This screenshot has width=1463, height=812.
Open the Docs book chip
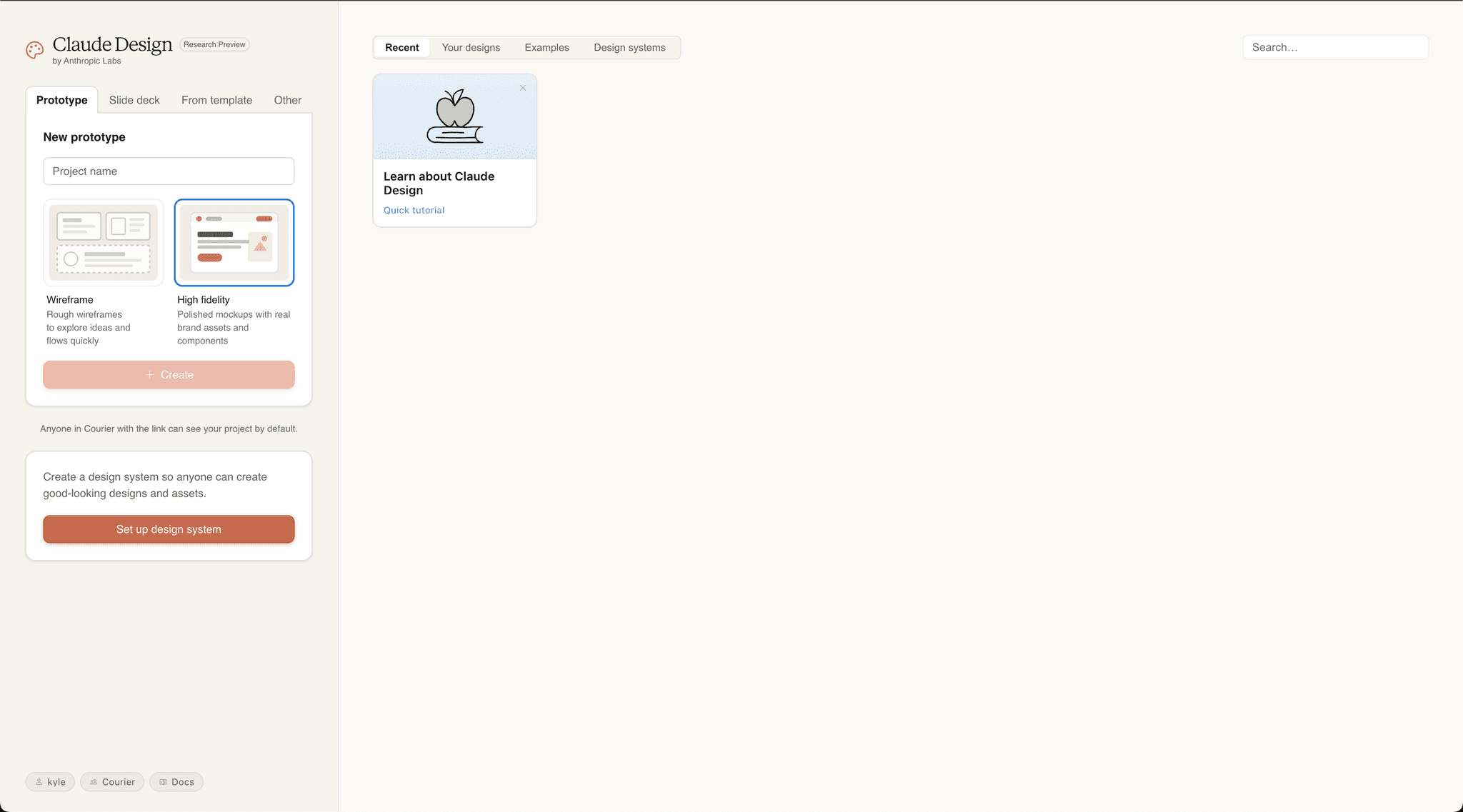coord(176,782)
